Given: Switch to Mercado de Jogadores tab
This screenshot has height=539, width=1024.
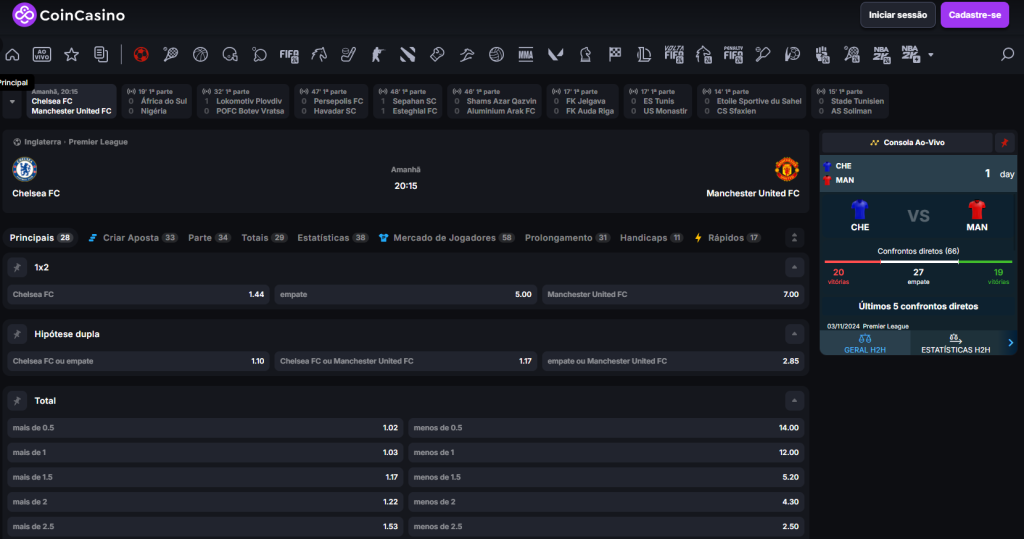Looking at the screenshot, I should pyautogui.click(x=447, y=238).
